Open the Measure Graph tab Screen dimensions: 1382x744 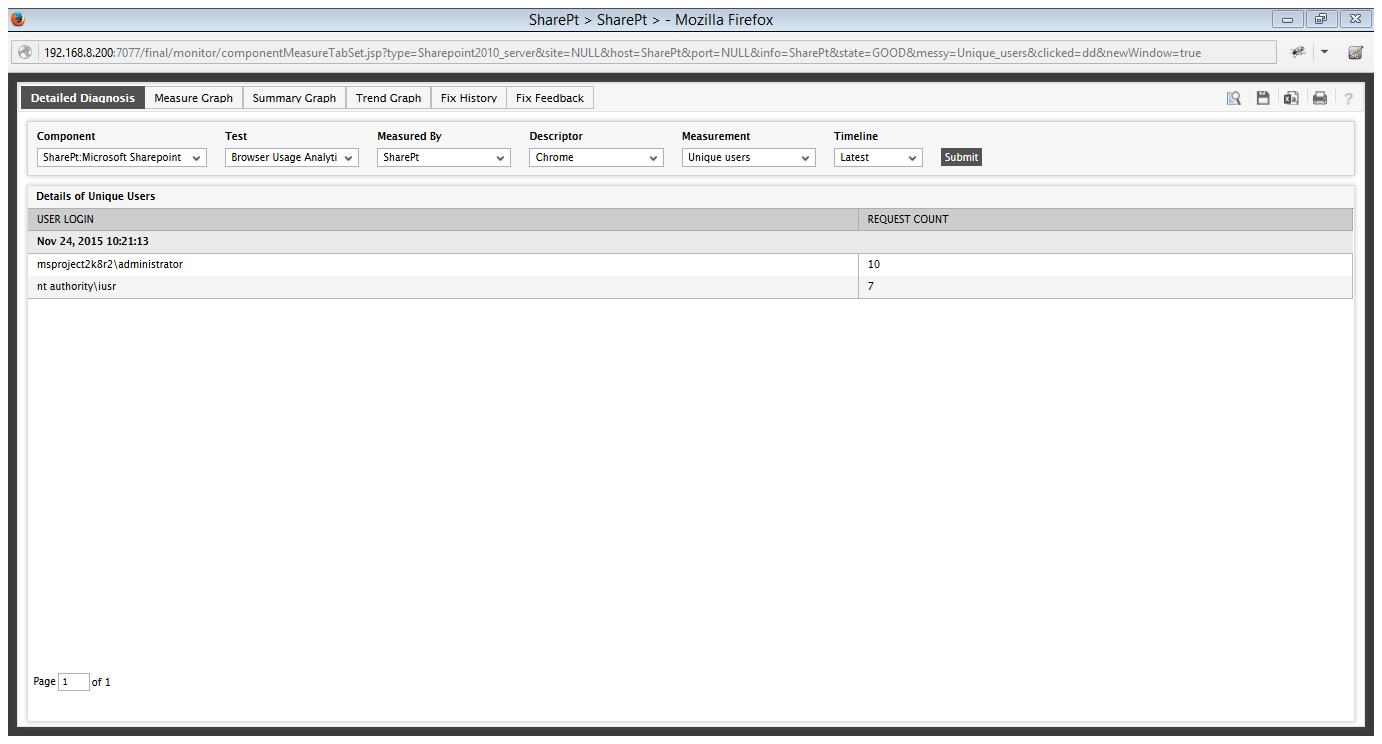(x=194, y=98)
